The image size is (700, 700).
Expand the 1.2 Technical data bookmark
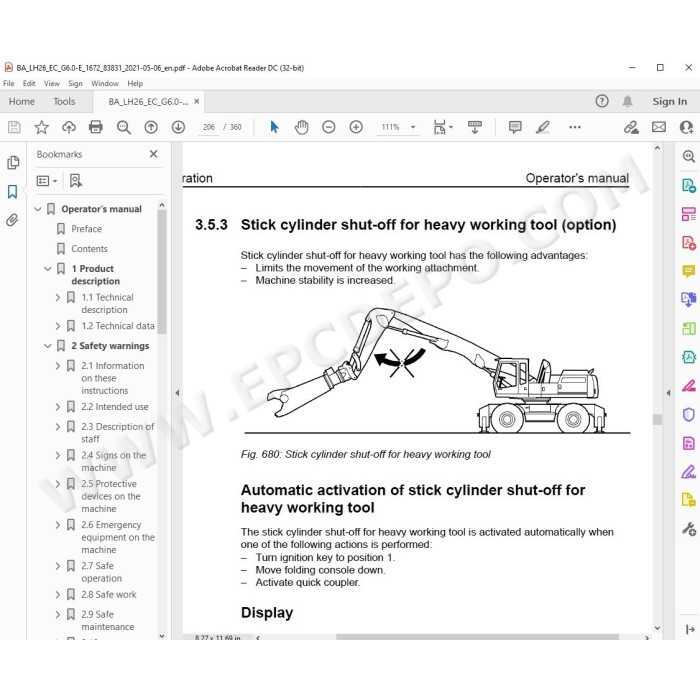[58, 326]
